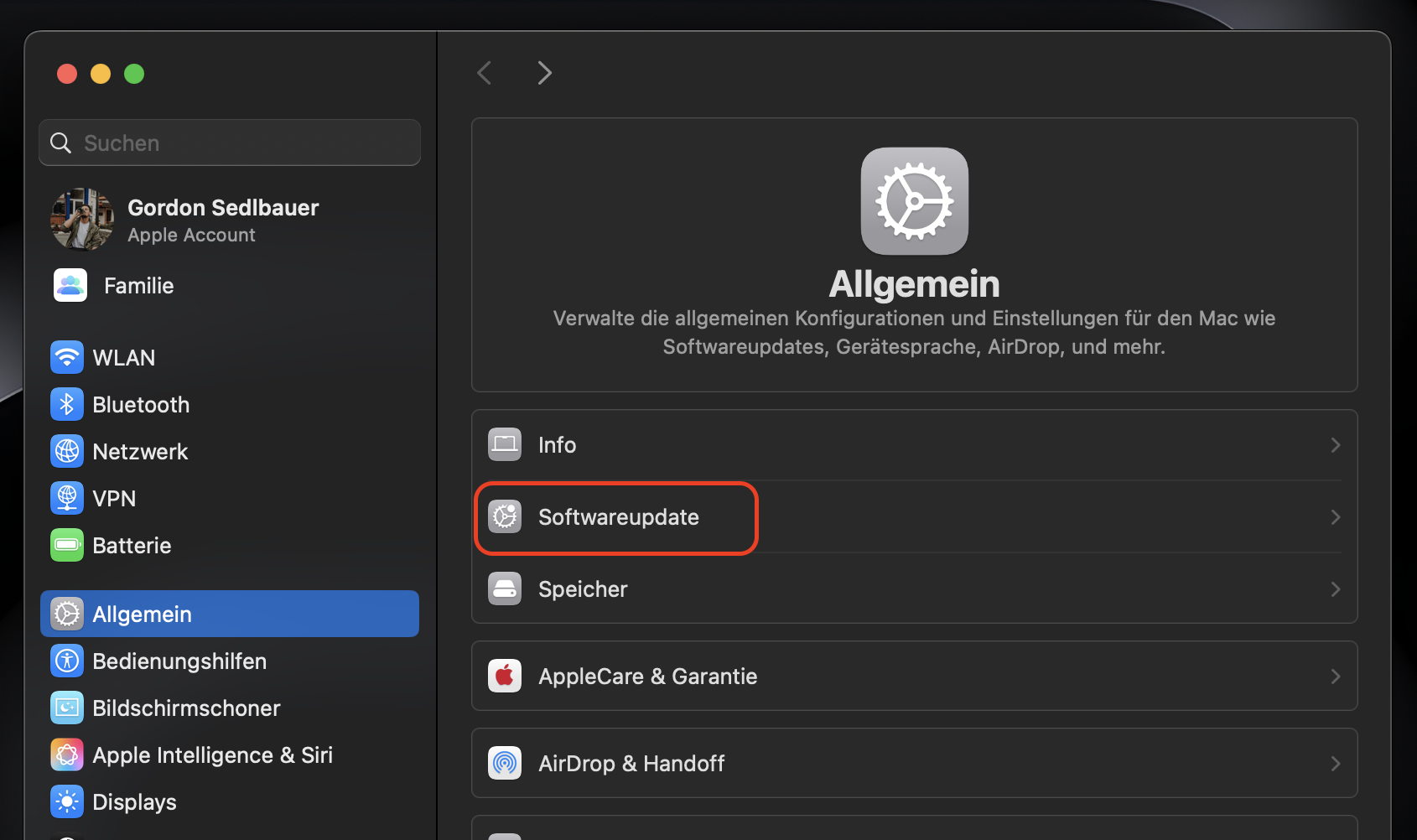The height and width of the screenshot is (840, 1417).
Task: Open Softwareupdate settings
Action: [x=619, y=517]
